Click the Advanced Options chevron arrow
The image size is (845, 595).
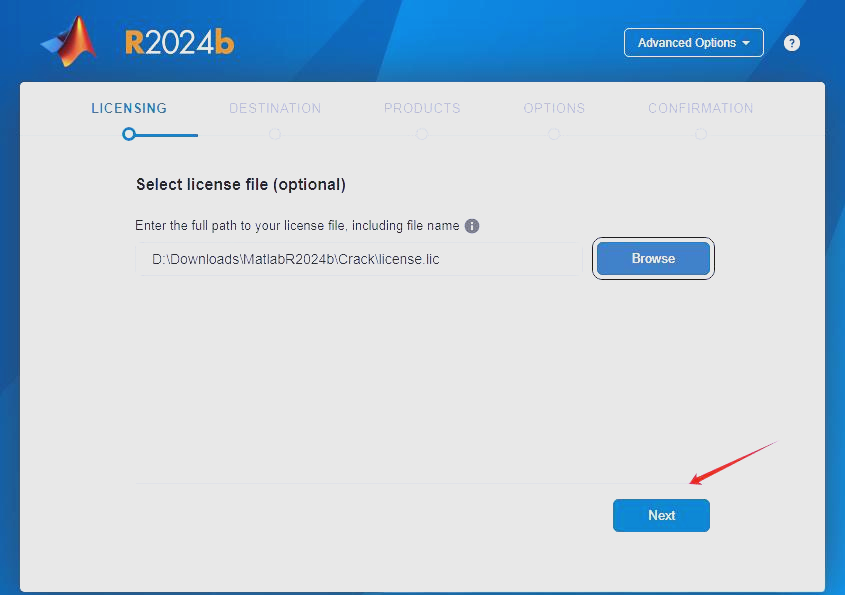[745, 43]
